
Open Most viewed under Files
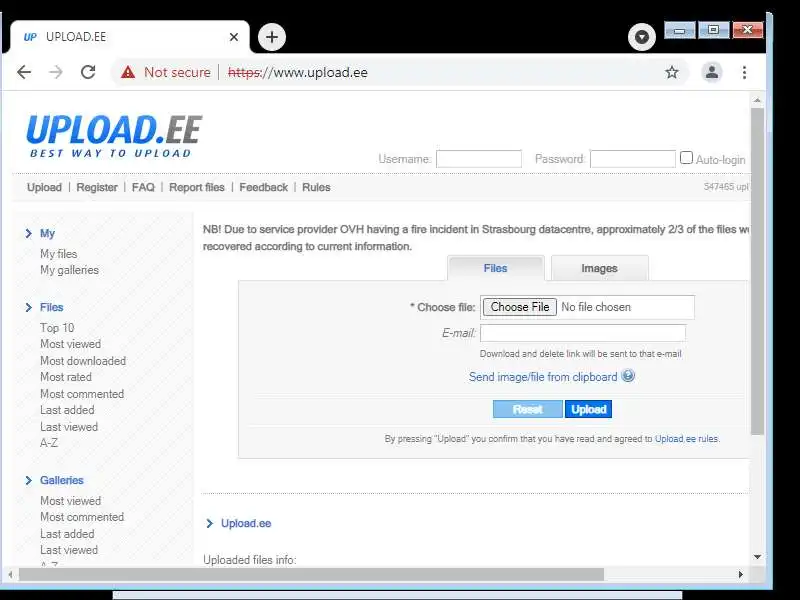(x=70, y=344)
